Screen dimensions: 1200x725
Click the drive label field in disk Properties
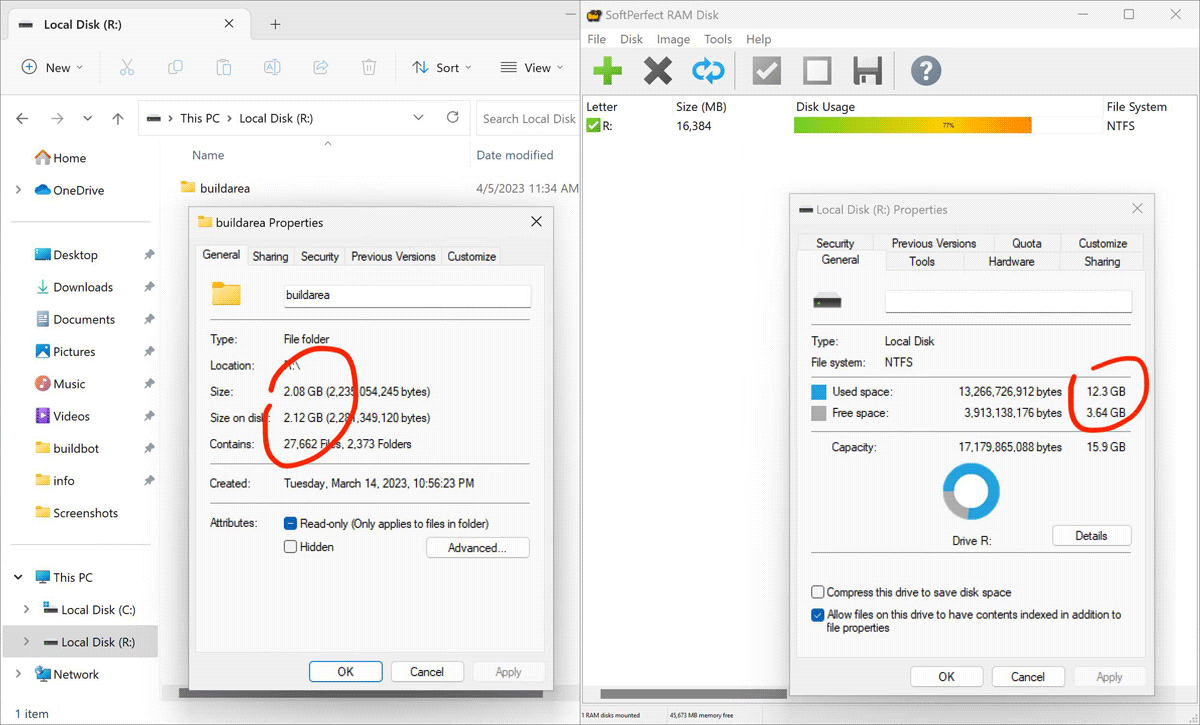[x=1009, y=301]
